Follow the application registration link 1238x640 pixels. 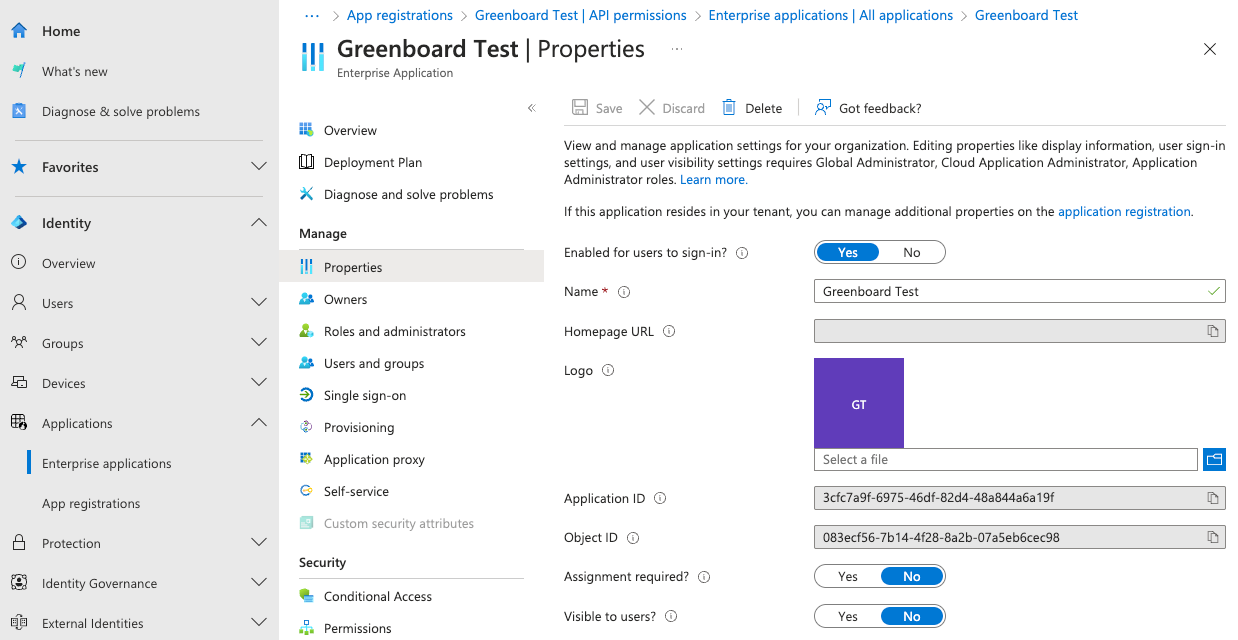[x=1124, y=212]
